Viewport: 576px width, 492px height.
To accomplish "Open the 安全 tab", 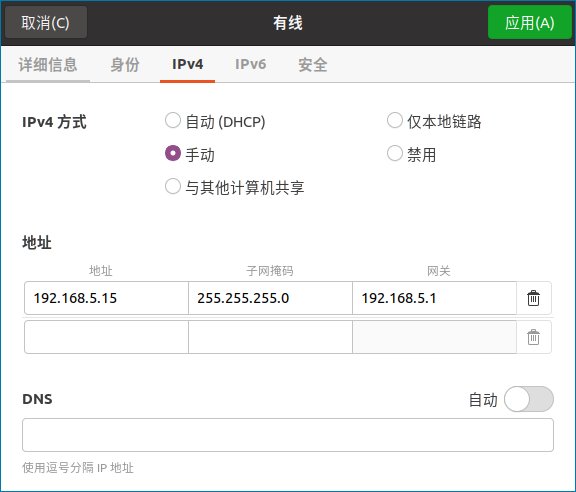I will click(x=313, y=65).
